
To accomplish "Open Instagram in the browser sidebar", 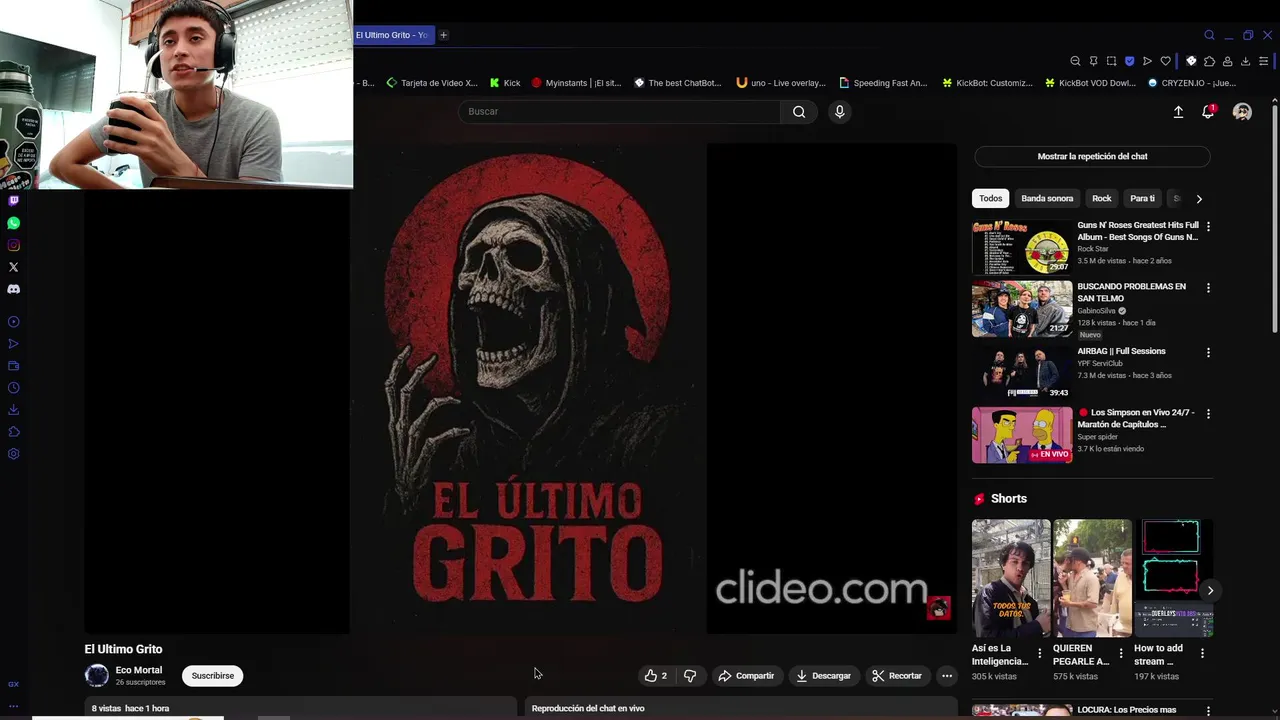I will point(13,245).
